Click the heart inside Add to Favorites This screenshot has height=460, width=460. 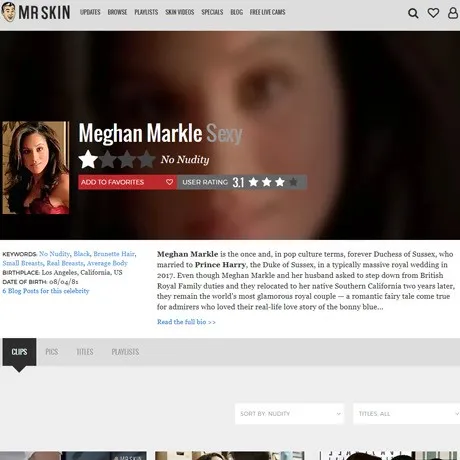[x=169, y=182]
